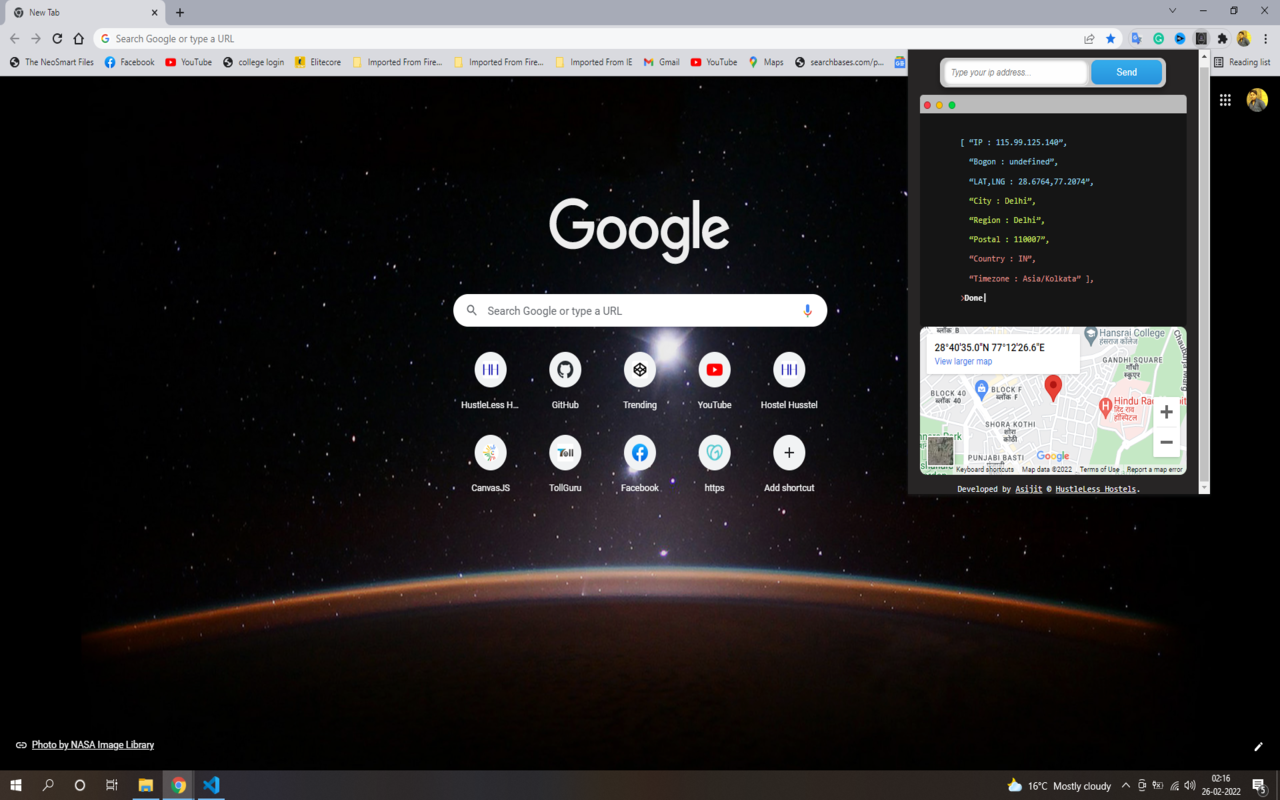
Task: Open the first Imported From Fire... folder
Action: click(x=397, y=62)
